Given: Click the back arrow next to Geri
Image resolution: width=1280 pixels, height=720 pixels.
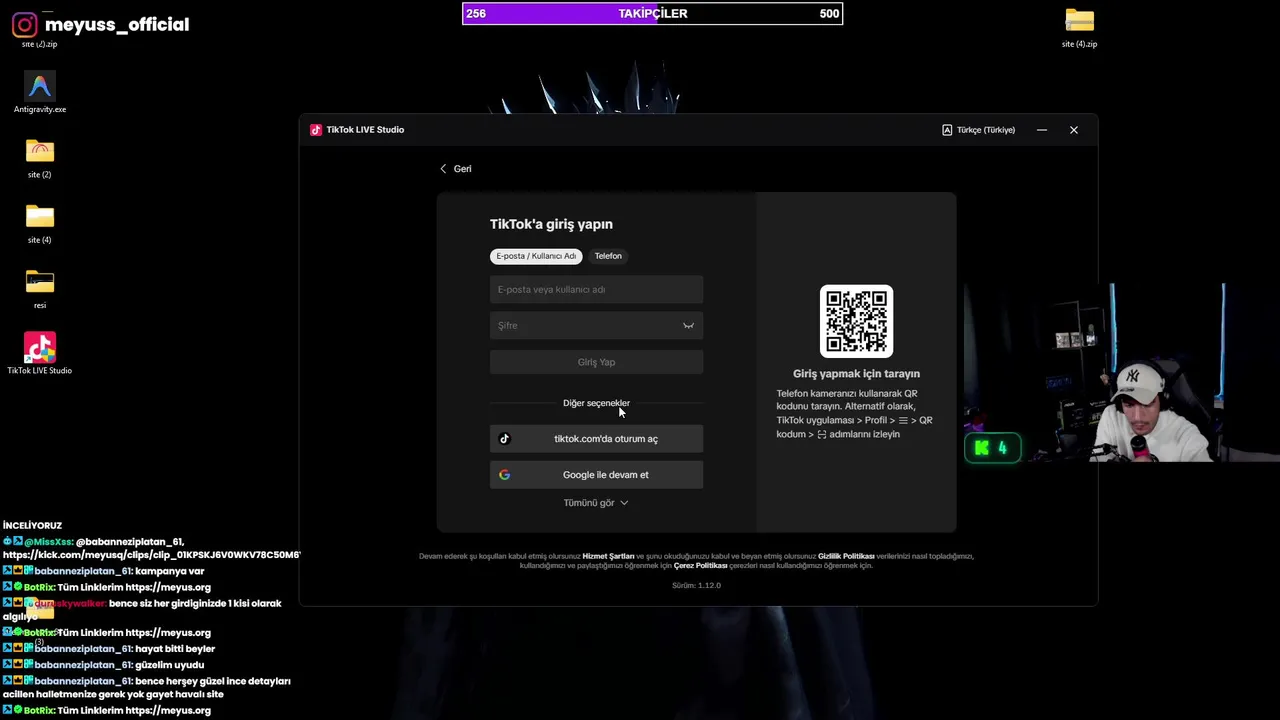Looking at the screenshot, I should 443,169.
